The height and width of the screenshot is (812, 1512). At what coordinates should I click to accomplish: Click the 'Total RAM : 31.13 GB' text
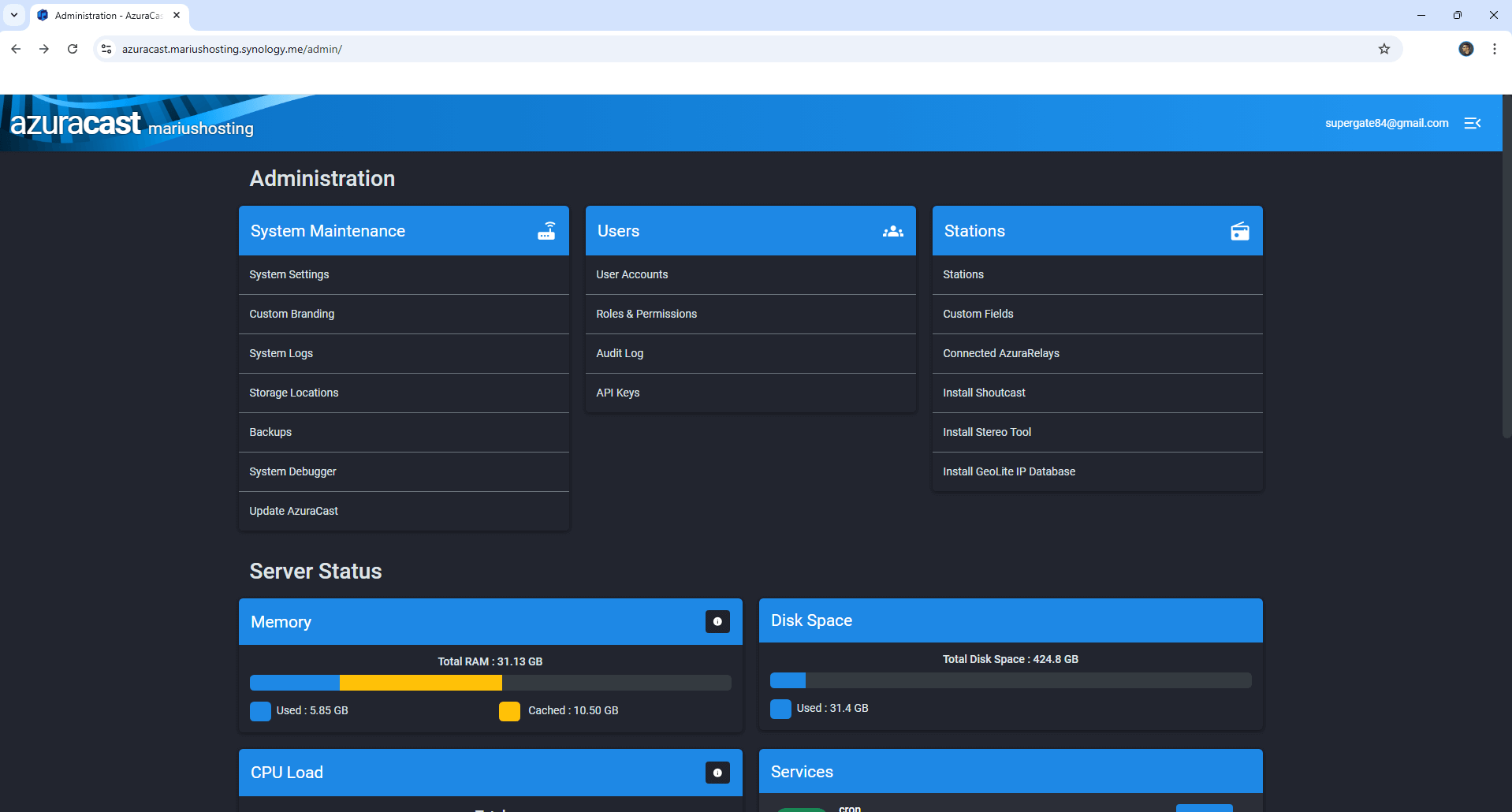(490, 661)
